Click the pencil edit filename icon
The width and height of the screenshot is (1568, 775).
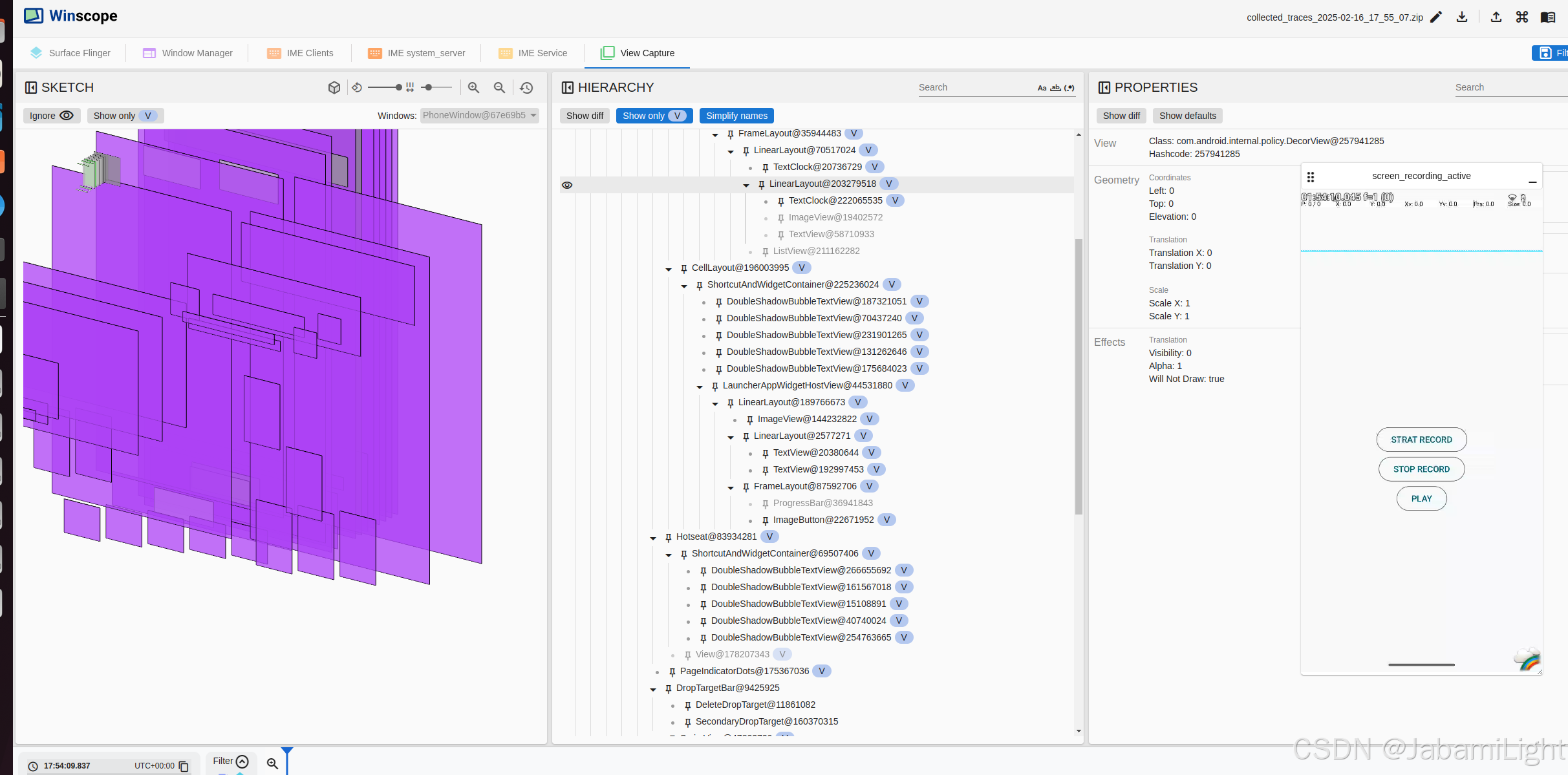coord(1436,17)
